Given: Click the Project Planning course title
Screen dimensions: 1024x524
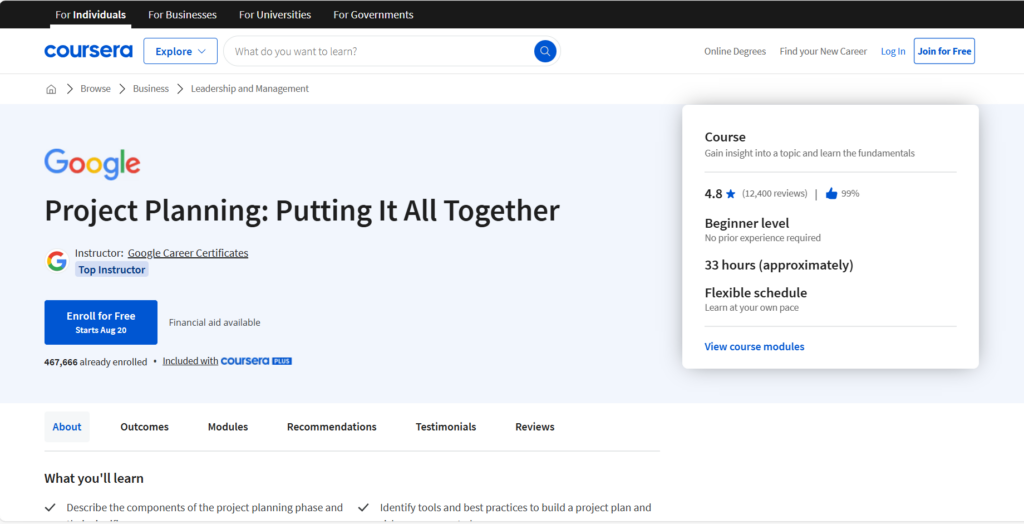Looking at the screenshot, I should [x=302, y=211].
